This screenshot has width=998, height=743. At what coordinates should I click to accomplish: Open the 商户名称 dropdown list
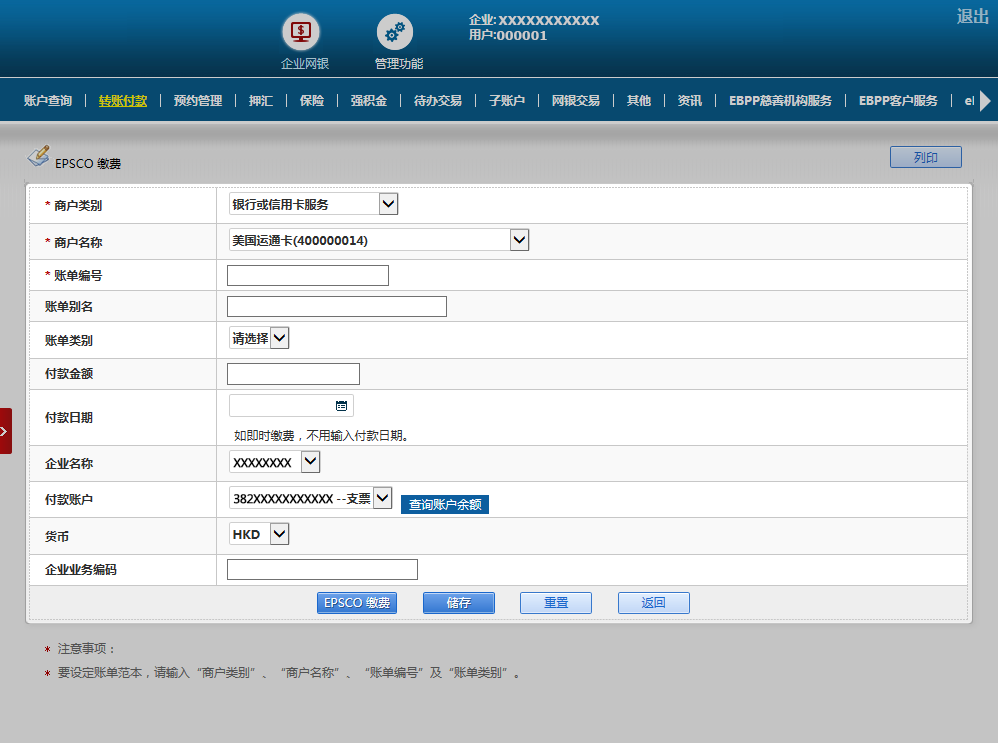coord(518,240)
